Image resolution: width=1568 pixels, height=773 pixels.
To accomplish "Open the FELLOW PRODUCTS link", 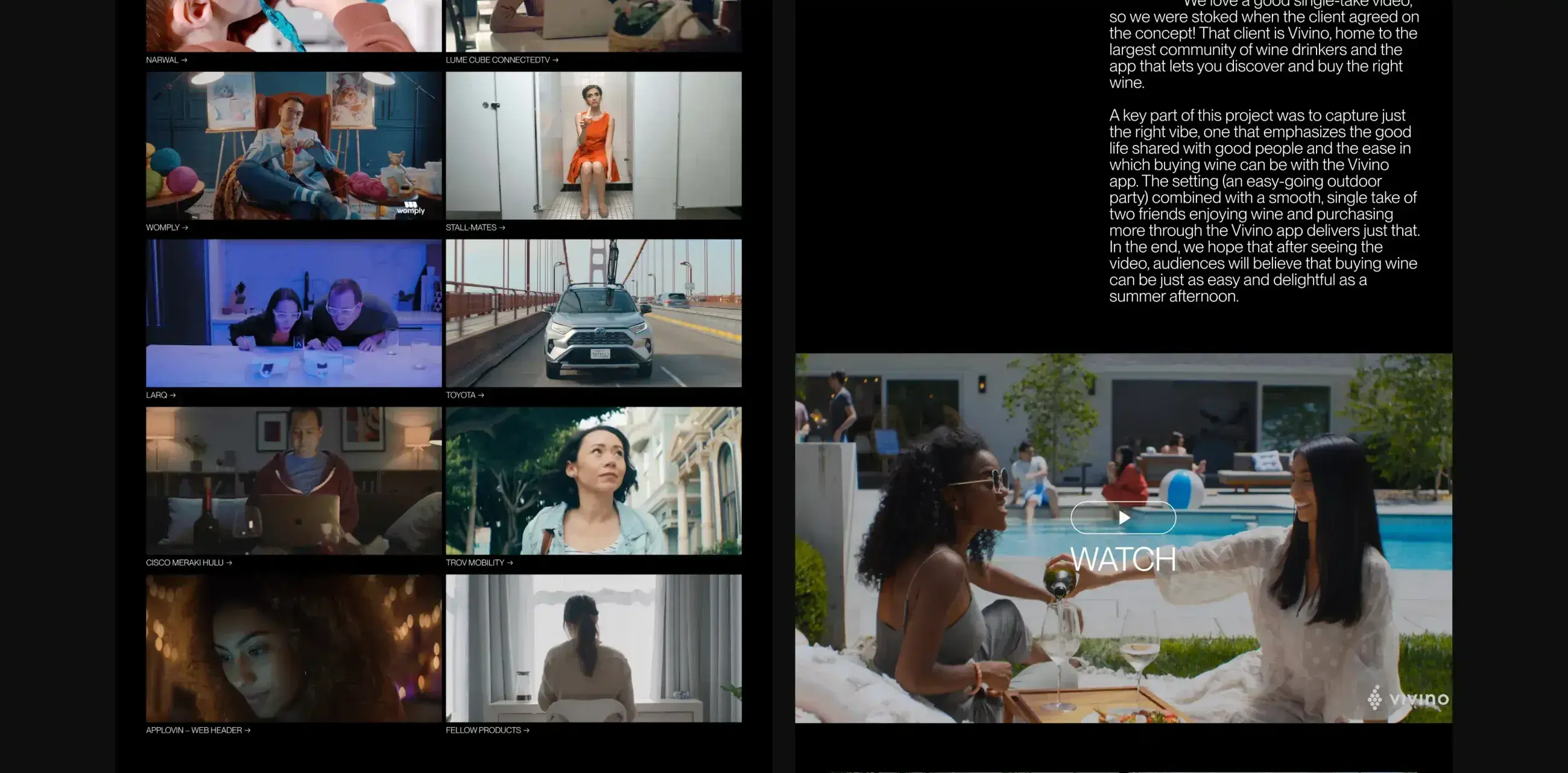I will pos(487,730).
